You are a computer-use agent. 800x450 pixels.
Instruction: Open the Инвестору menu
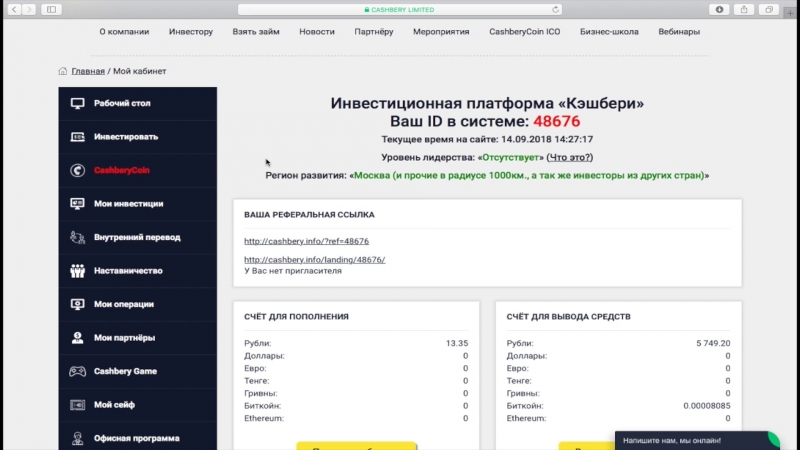191,32
